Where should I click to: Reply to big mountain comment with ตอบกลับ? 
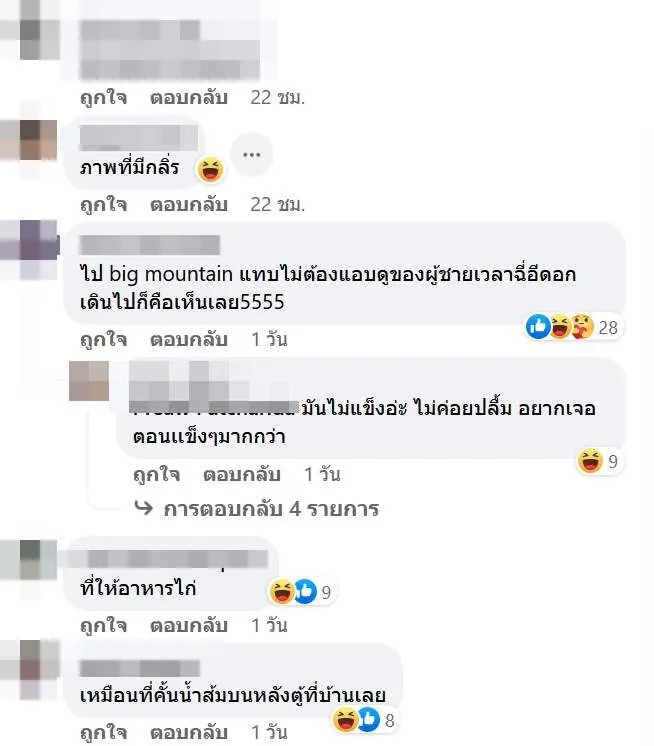click(x=188, y=339)
